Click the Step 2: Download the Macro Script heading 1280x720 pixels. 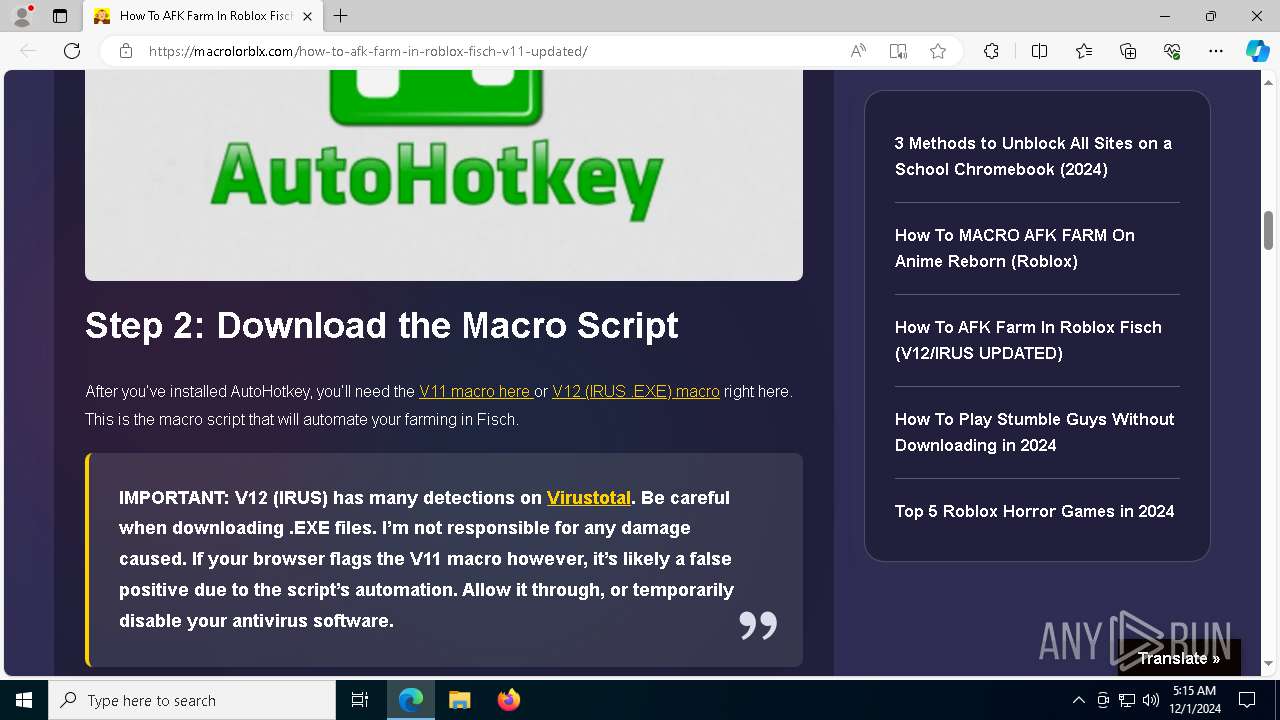coord(382,326)
